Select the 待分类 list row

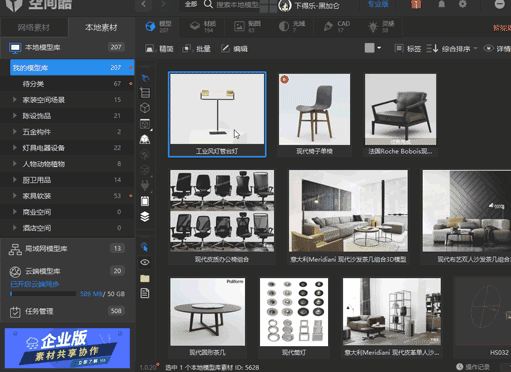pyautogui.click(x=67, y=84)
